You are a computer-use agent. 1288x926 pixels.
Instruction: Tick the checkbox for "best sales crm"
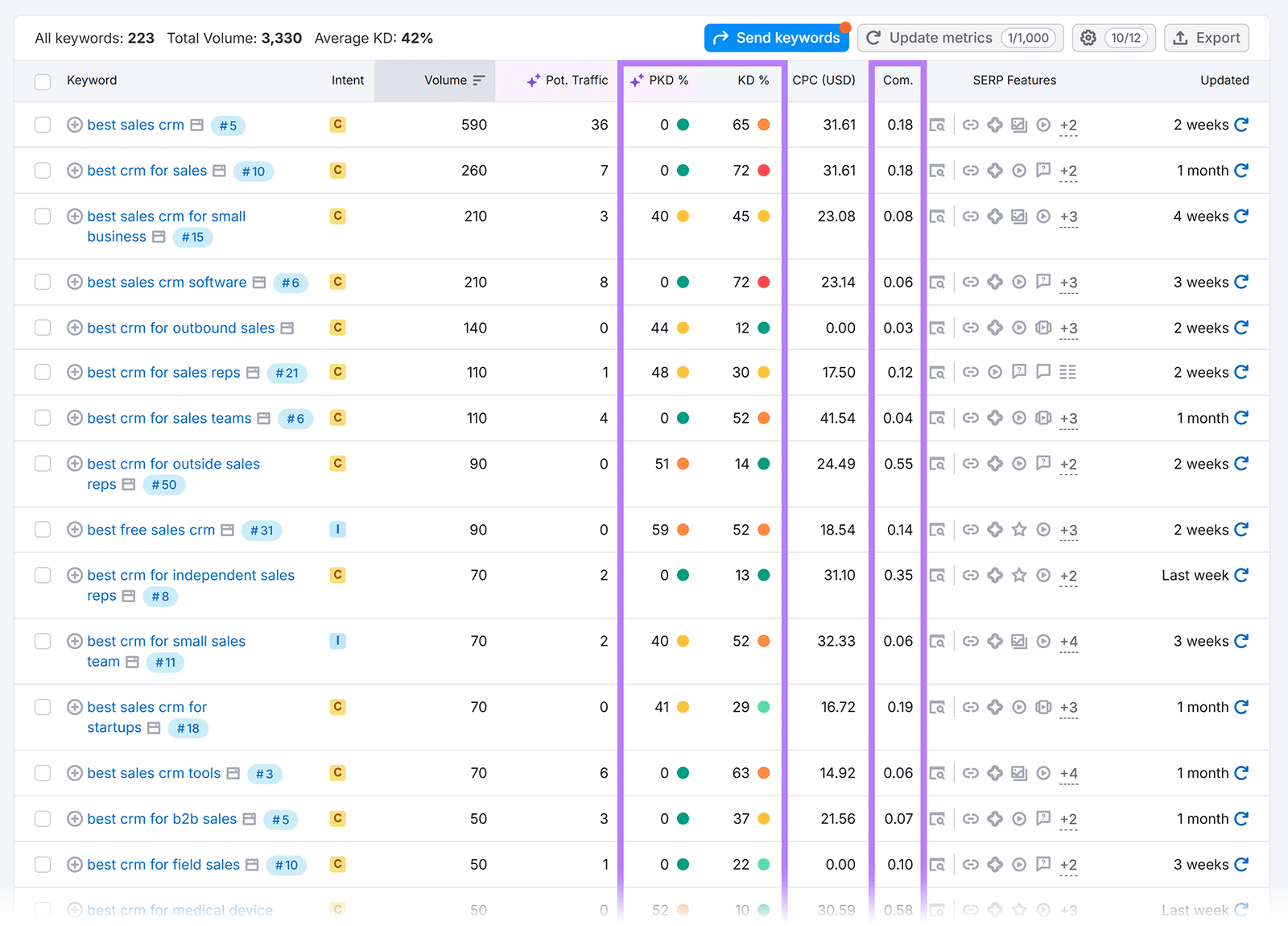[x=43, y=125]
